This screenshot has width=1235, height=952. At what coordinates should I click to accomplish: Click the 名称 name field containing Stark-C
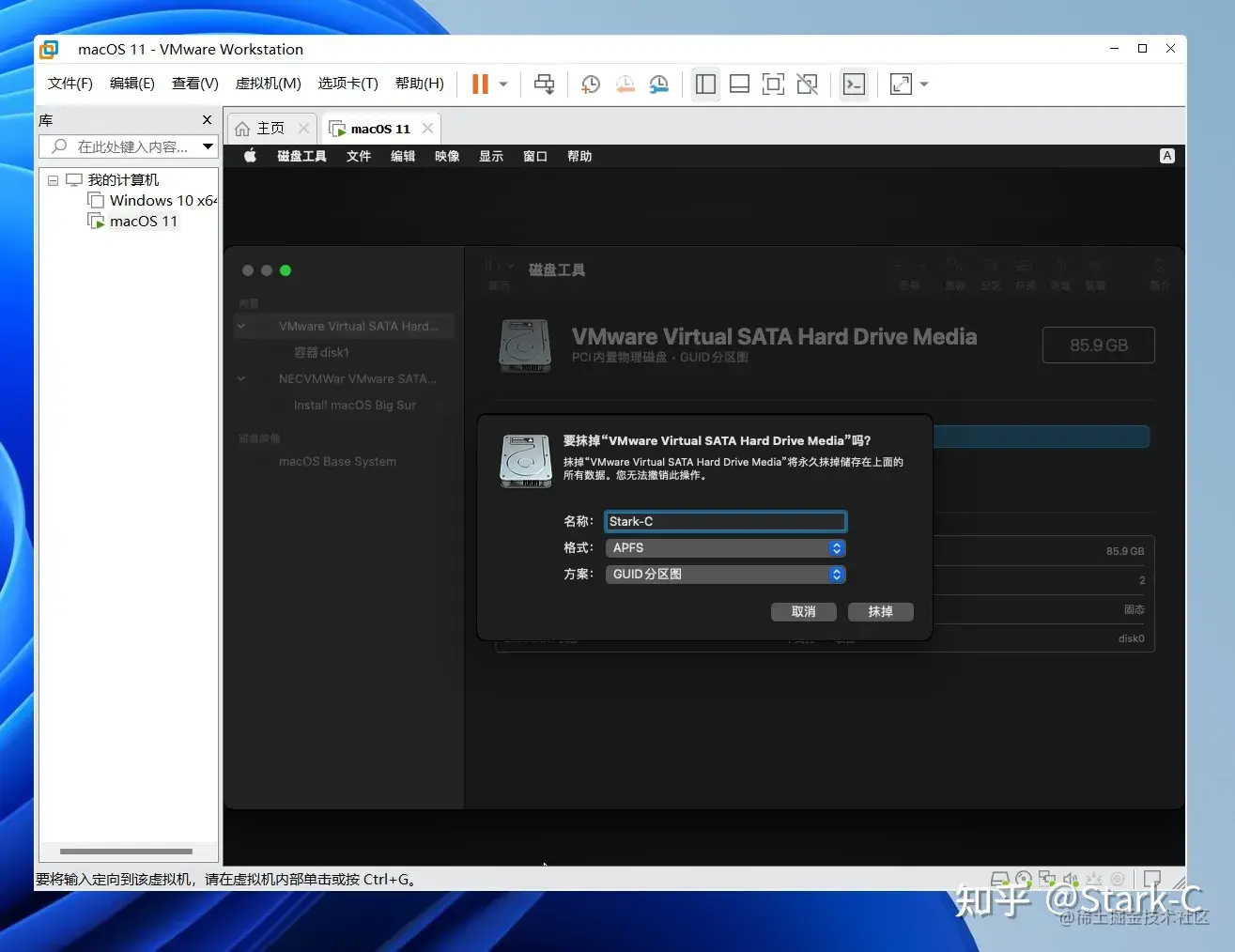pyautogui.click(x=725, y=522)
